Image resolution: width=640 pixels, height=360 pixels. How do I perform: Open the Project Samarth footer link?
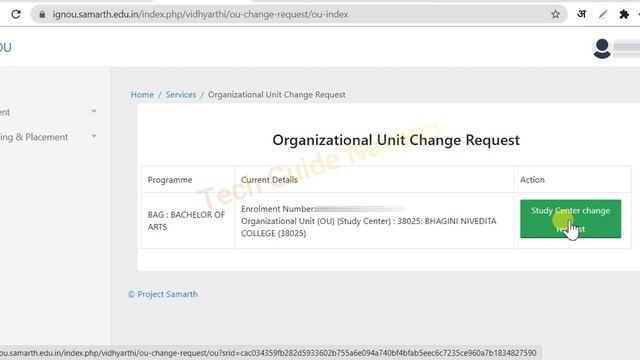pos(163,294)
